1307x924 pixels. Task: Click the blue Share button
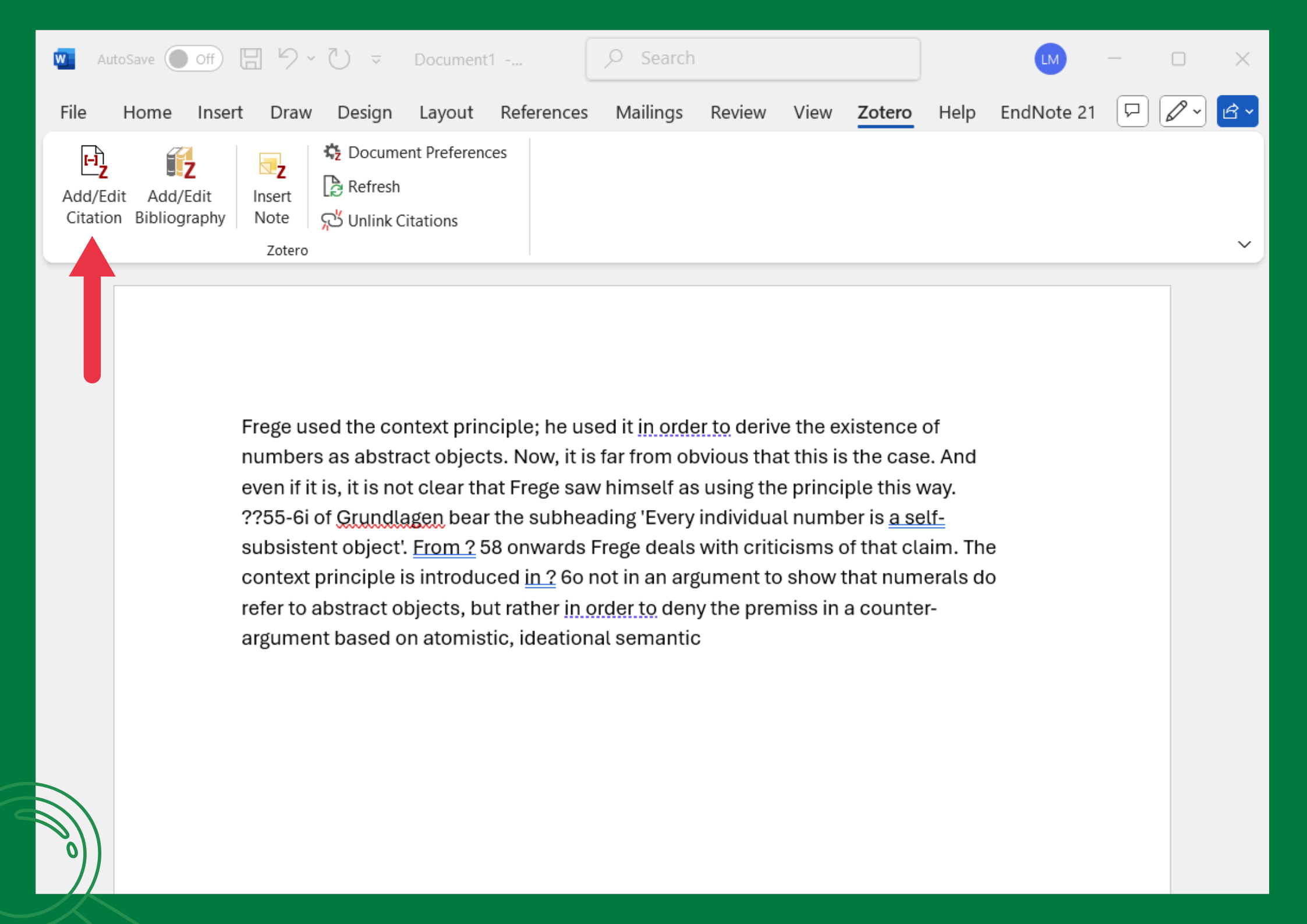[x=1237, y=111]
